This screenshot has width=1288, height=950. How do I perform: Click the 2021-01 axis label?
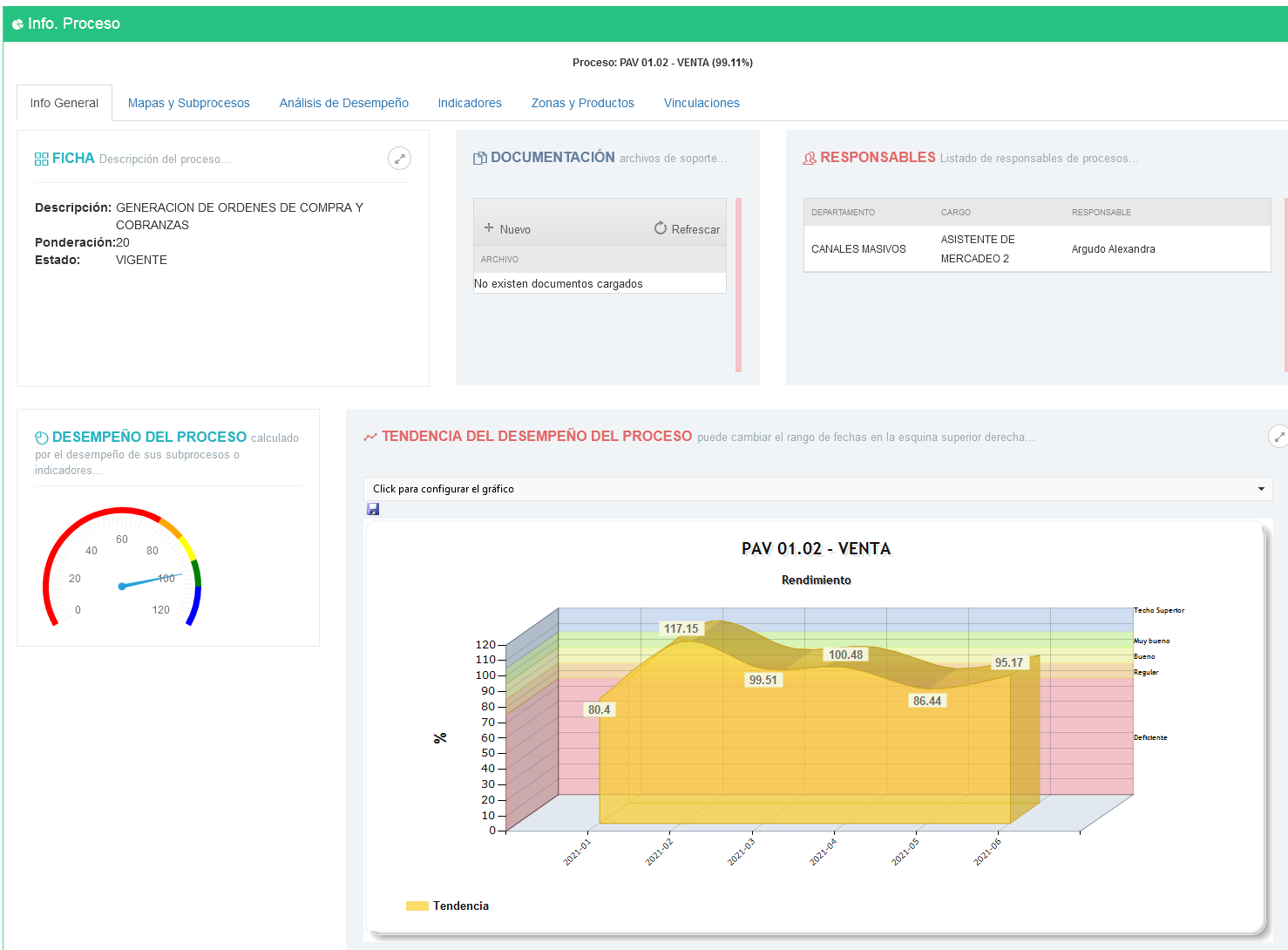click(x=576, y=852)
